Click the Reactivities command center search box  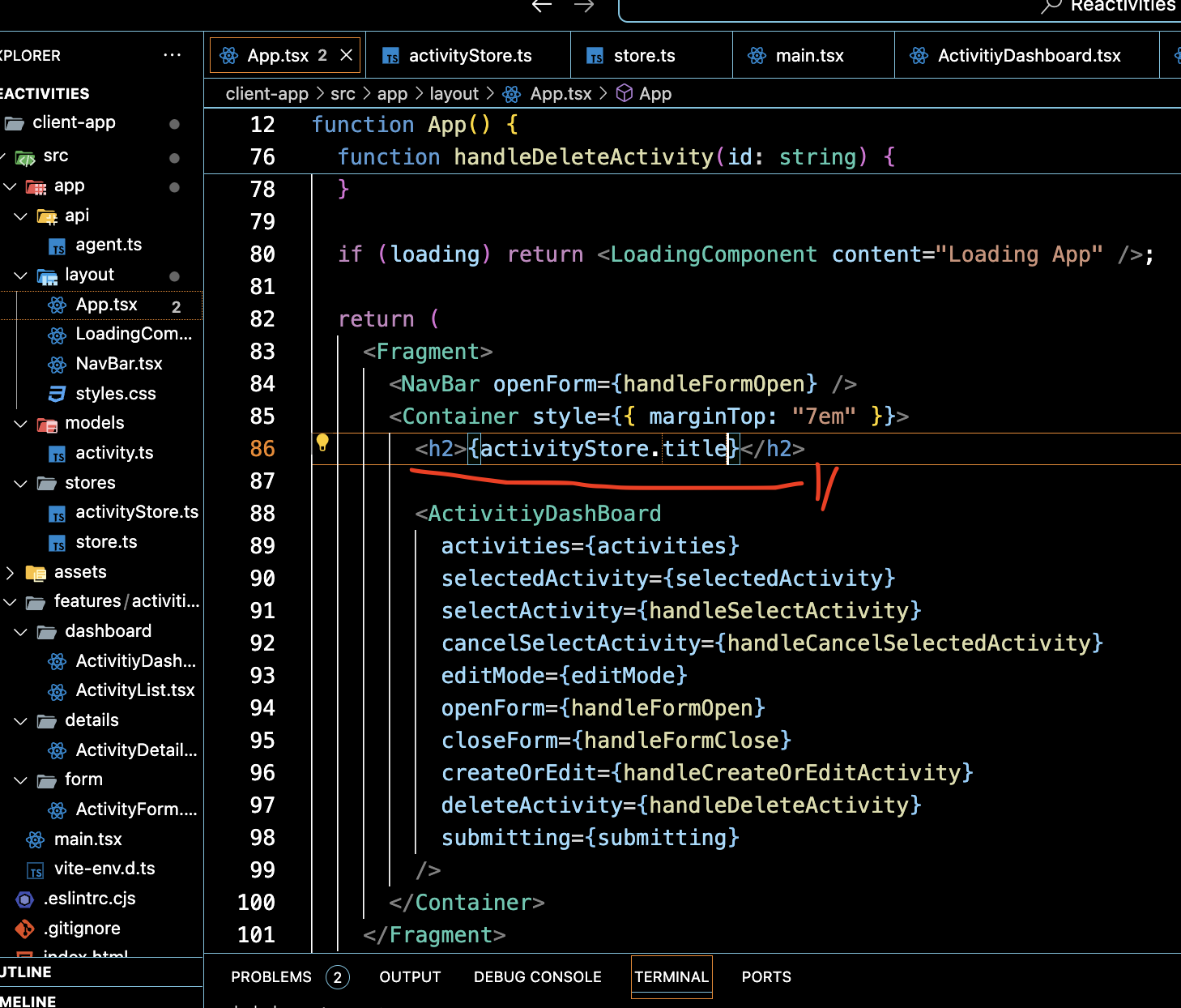(x=899, y=8)
